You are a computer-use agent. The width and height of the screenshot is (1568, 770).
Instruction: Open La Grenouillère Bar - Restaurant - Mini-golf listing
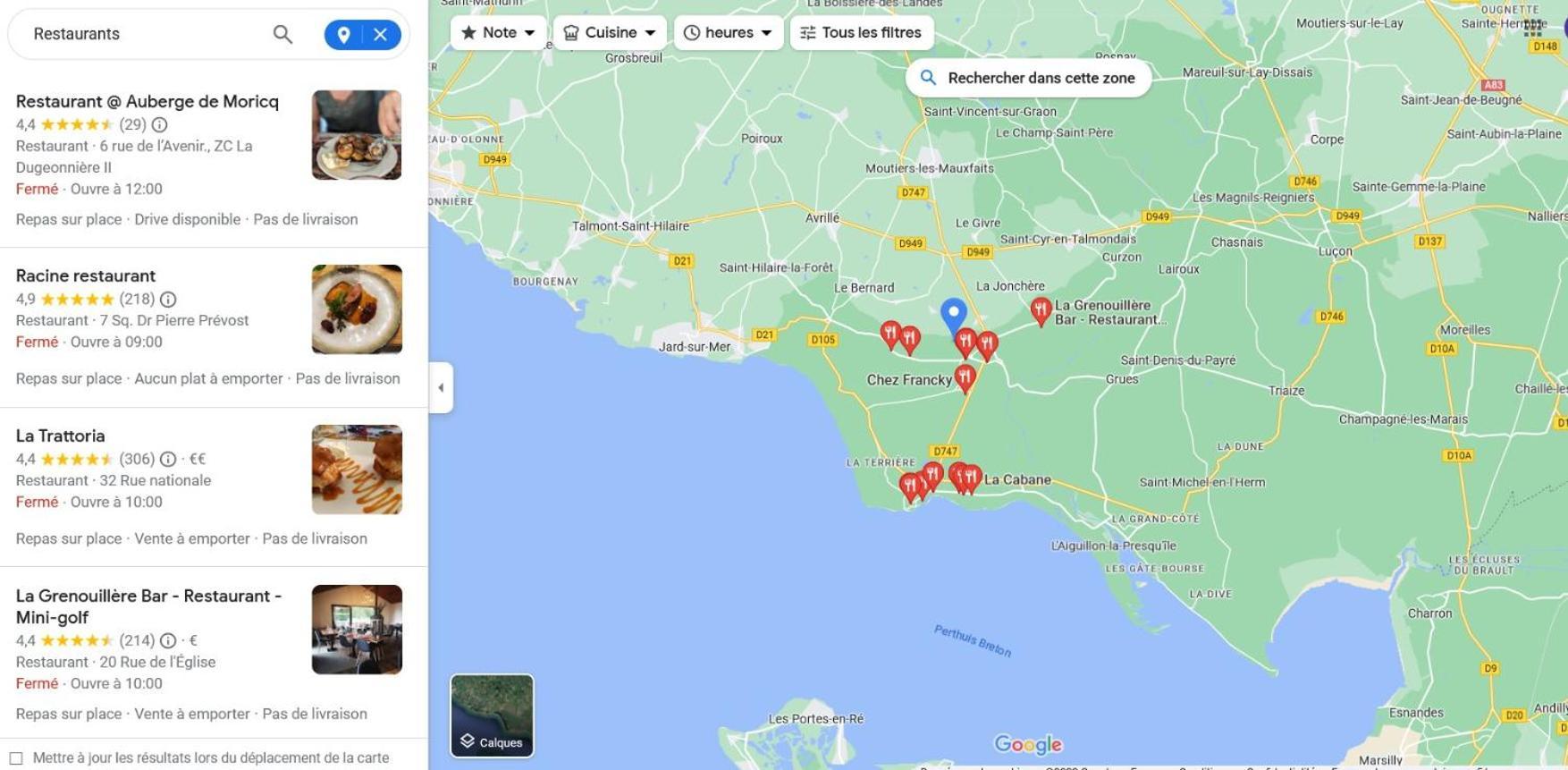[x=148, y=606]
